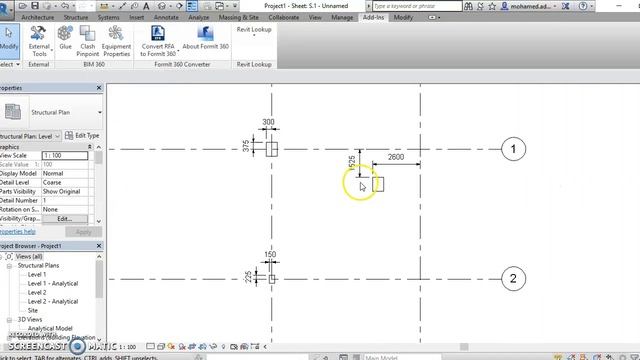640x360 pixels.
Task: Click Visibility/Graphics Edit... button
Action: [x=64, y=219]
